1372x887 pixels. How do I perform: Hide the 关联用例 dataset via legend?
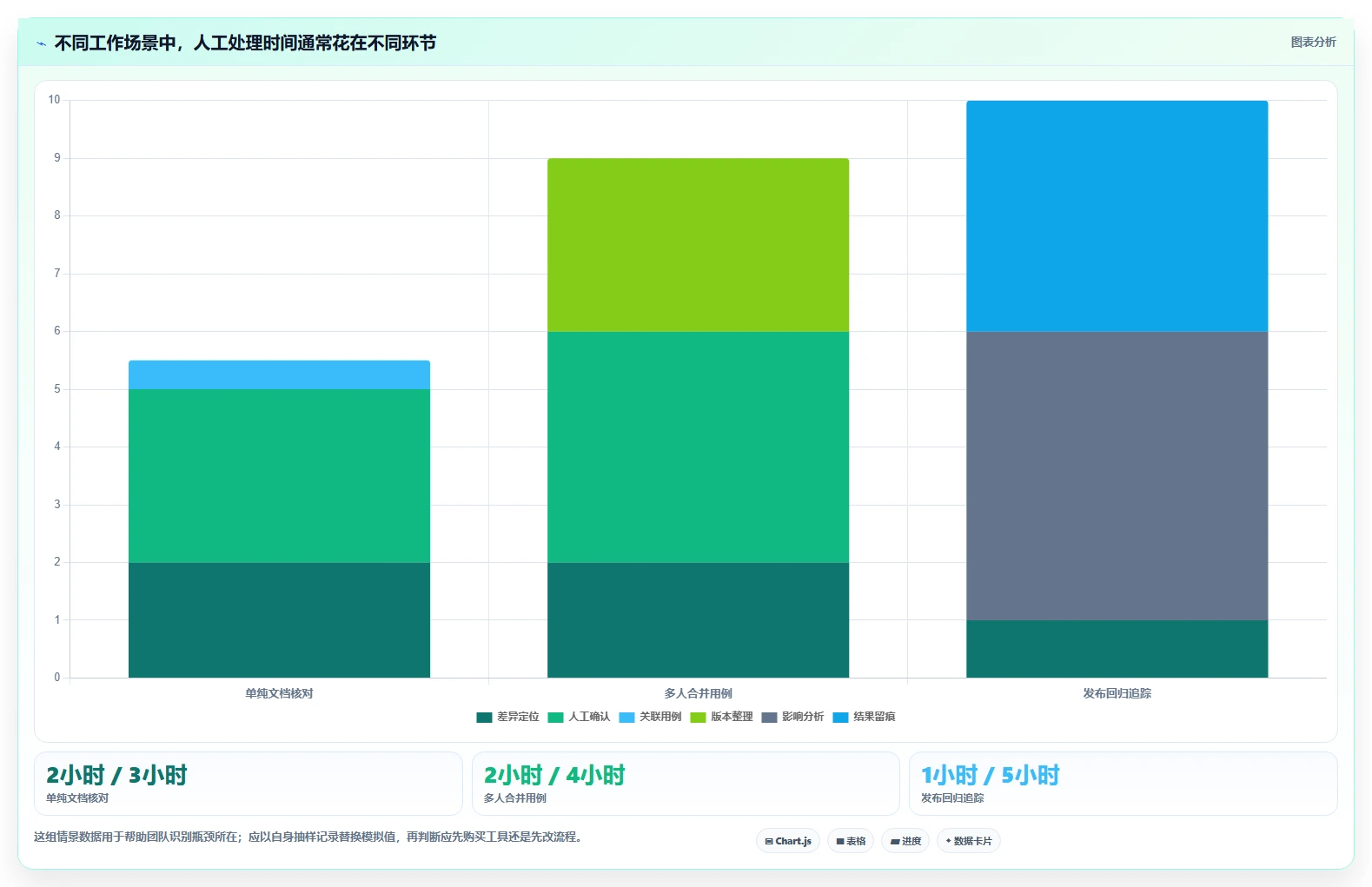click(x=650, y=717)
